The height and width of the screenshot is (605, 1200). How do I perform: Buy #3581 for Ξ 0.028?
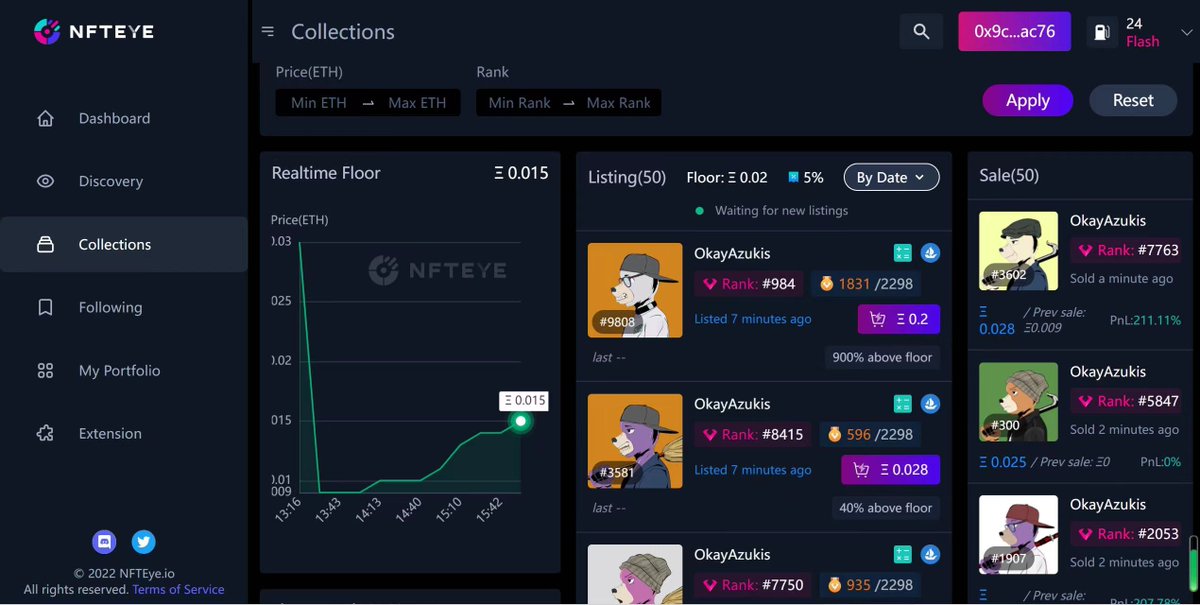click(x=891, y=470)
